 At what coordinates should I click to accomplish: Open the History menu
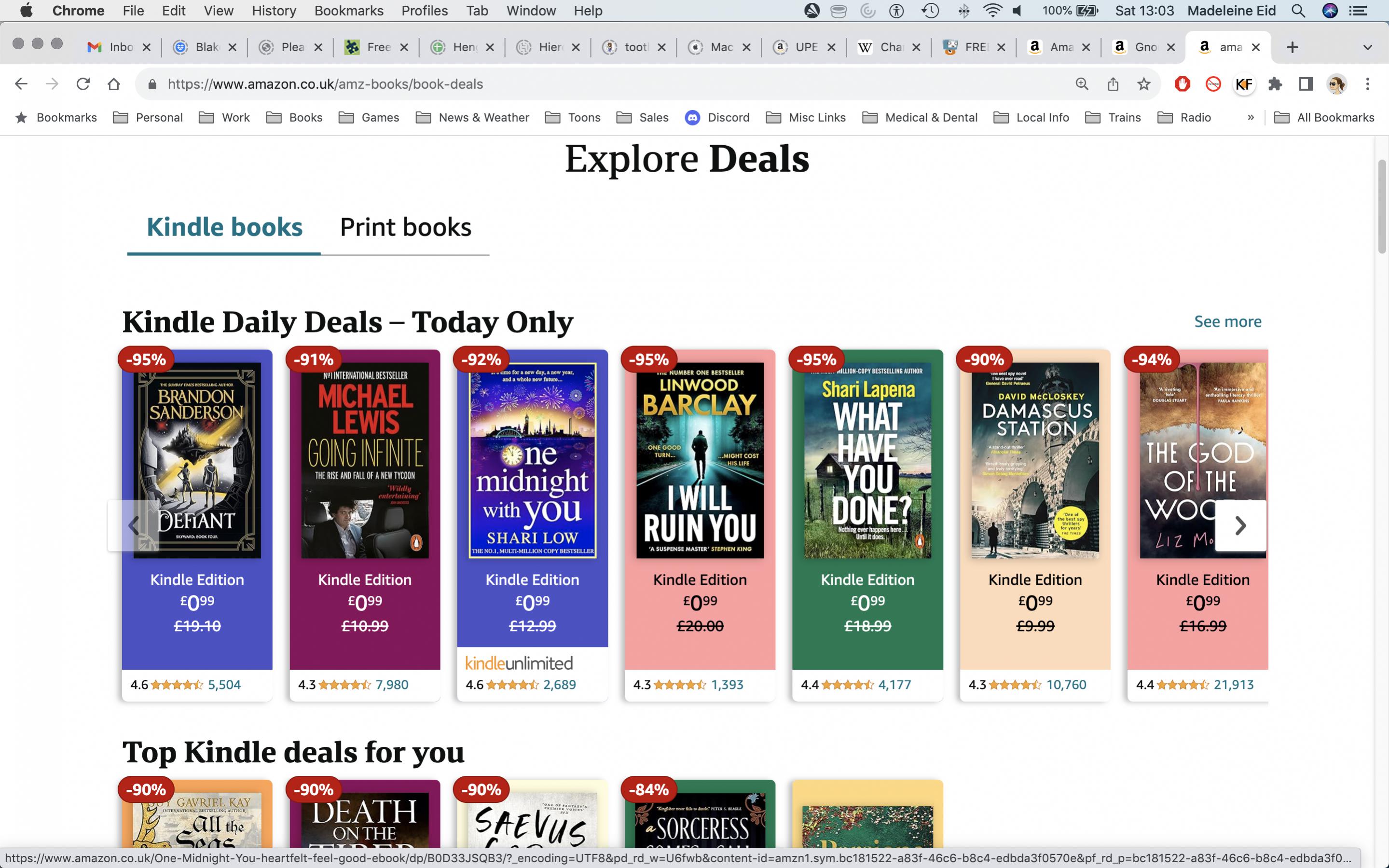pyautogui.click(x=274, y=10)
